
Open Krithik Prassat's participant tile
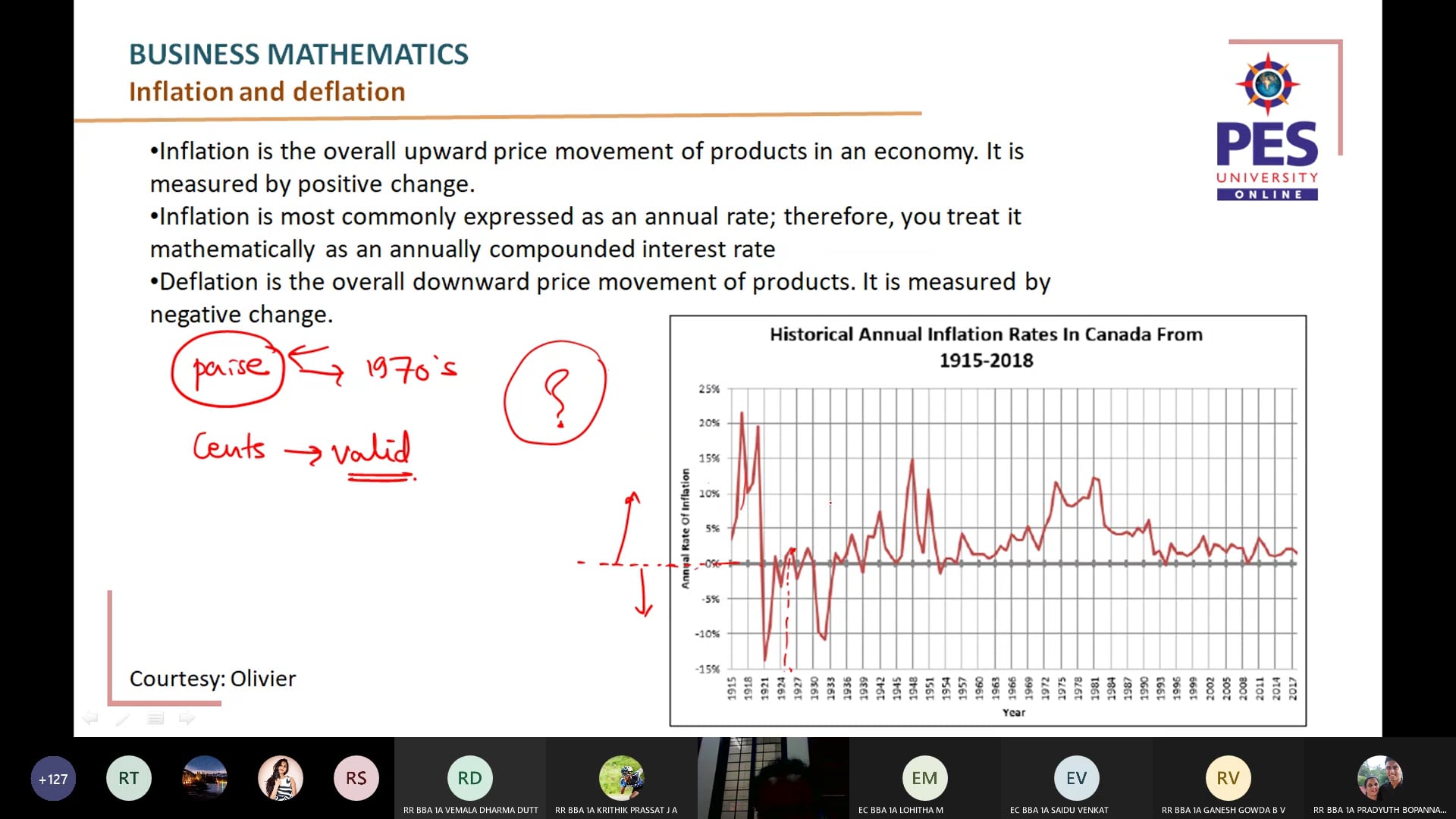tap(621, 777)
